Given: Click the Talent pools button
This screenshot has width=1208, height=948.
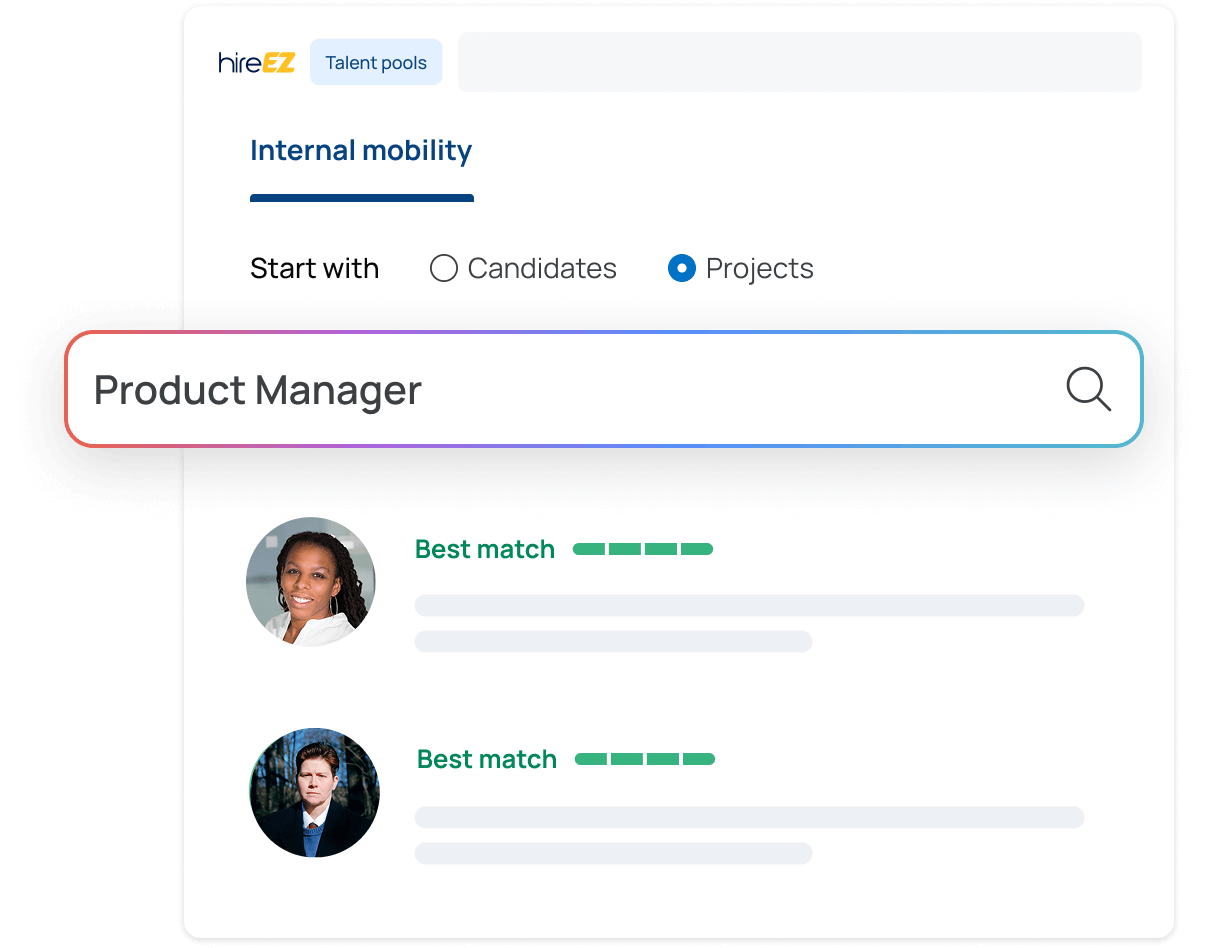Looking at the screenshot, I should click(376, 63).
